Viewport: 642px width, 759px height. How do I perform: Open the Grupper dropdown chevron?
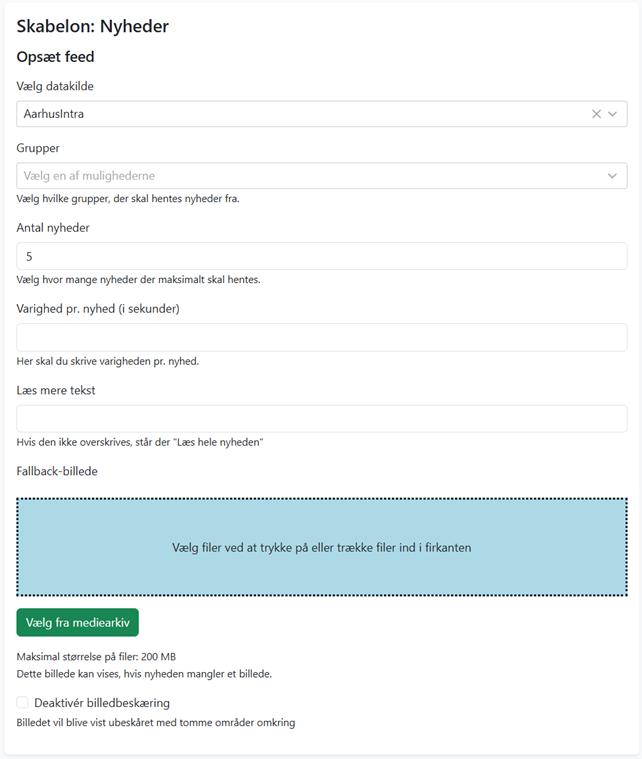tap(613, 176)
